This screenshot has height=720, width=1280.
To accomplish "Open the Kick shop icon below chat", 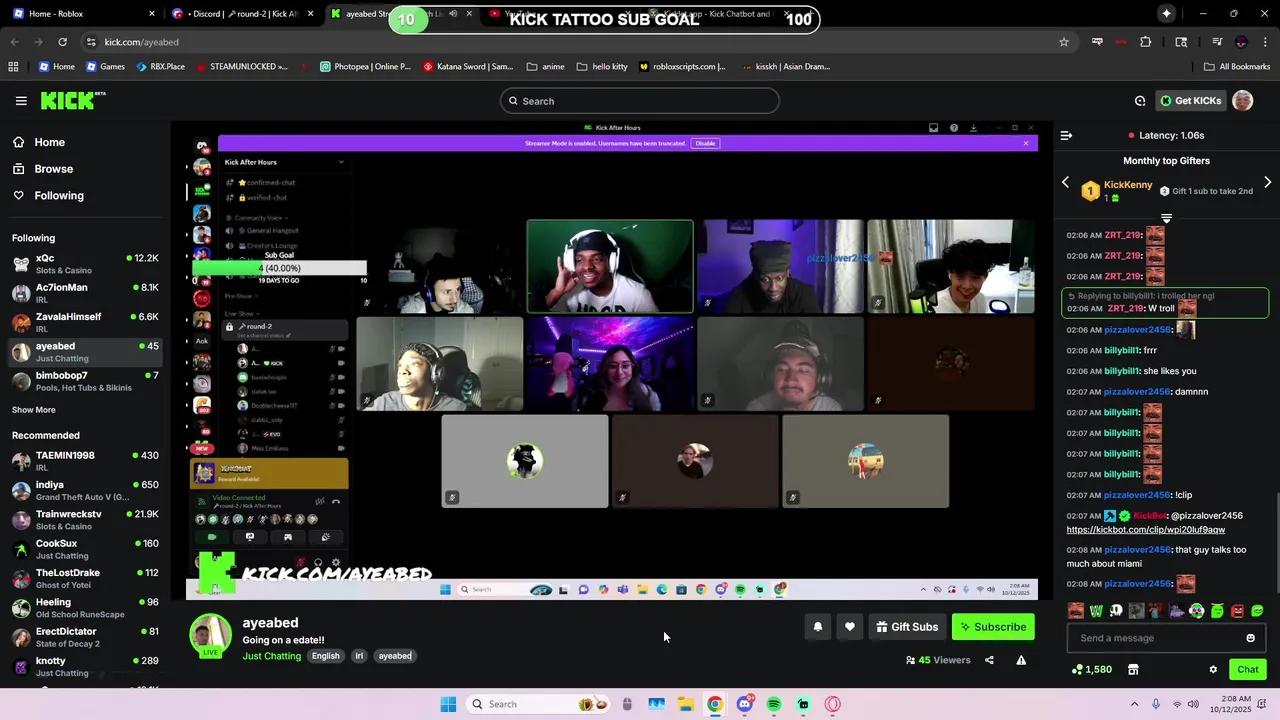I will 1133,670.
